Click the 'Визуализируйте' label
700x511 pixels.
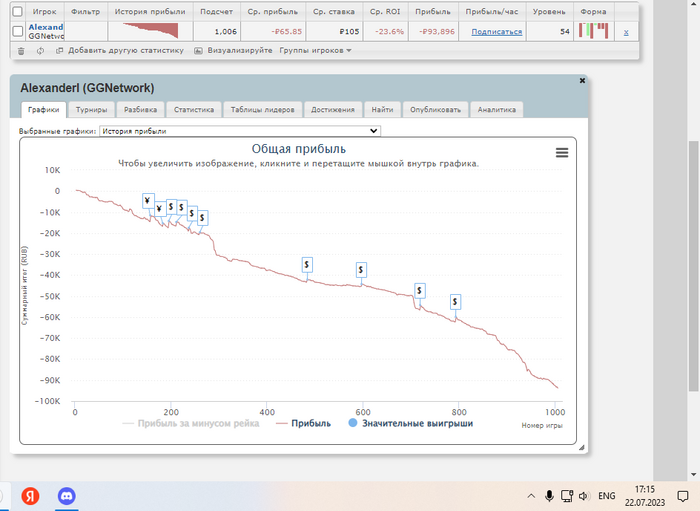click(x=240, y=50)
